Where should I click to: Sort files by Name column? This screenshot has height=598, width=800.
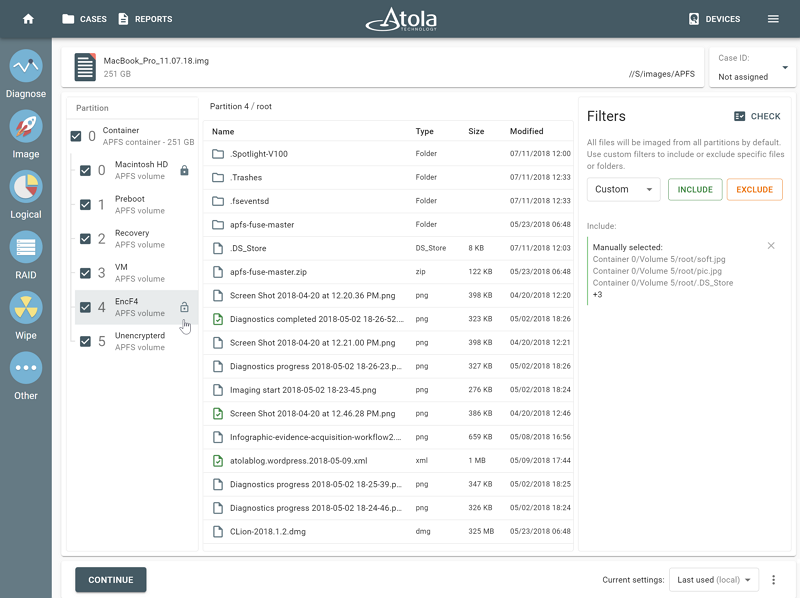coord(223,131)
